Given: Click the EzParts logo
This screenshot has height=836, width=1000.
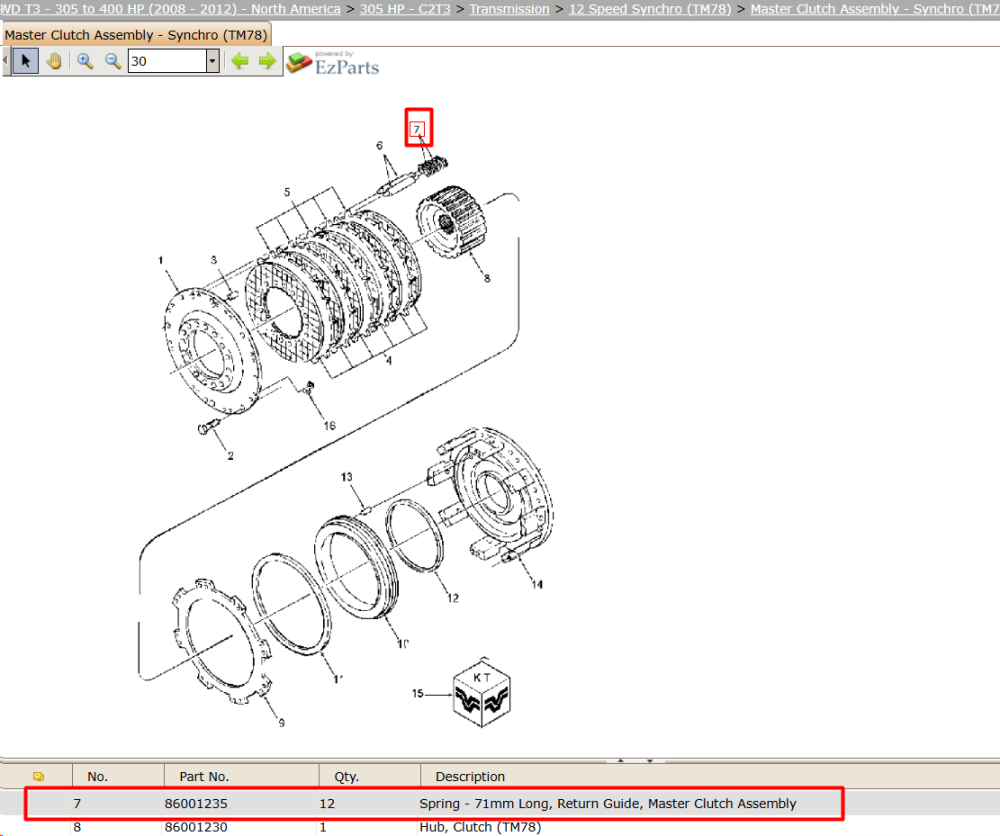Looking at the screenshot, I should 333,63.
